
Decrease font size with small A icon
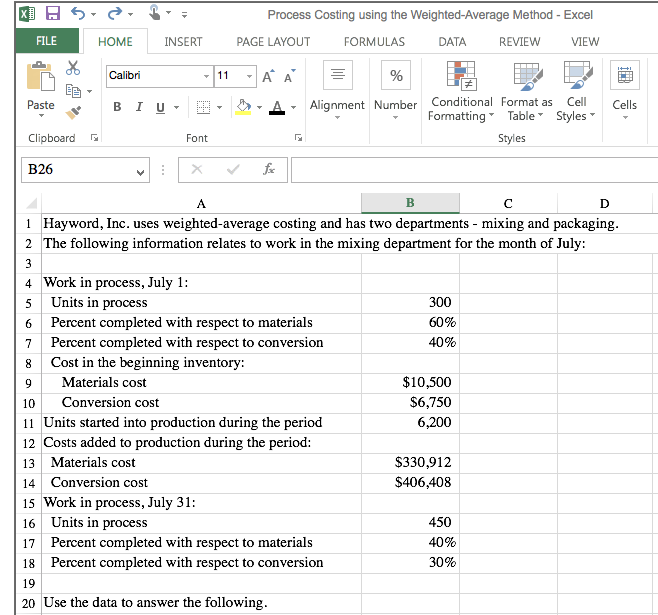290,76
